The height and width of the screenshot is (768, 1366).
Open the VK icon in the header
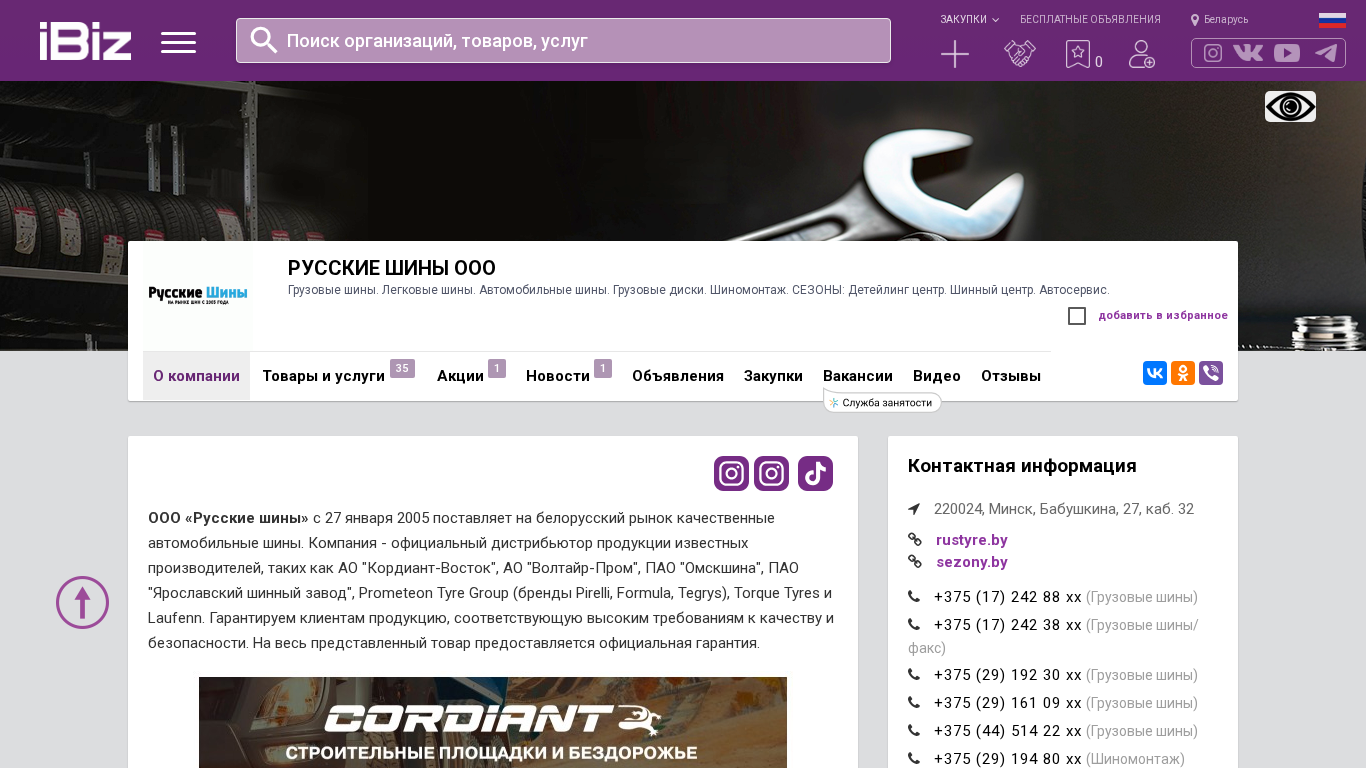(1248, 53)
